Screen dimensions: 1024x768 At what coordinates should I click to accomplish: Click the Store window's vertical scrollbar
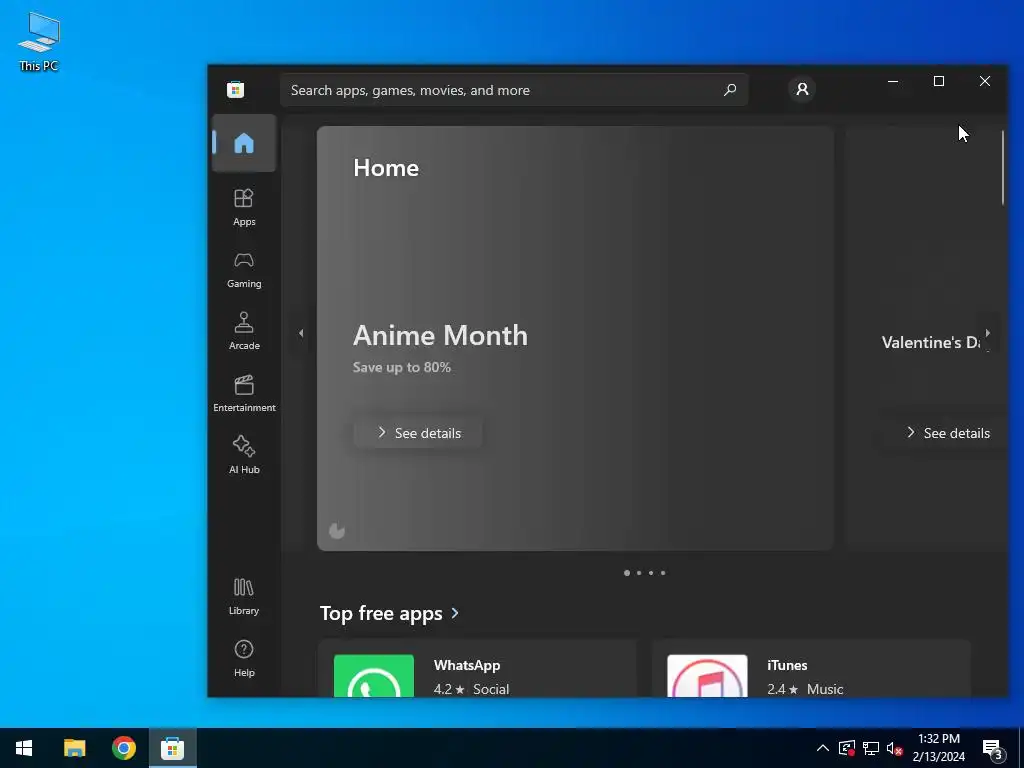point(1003,168)
